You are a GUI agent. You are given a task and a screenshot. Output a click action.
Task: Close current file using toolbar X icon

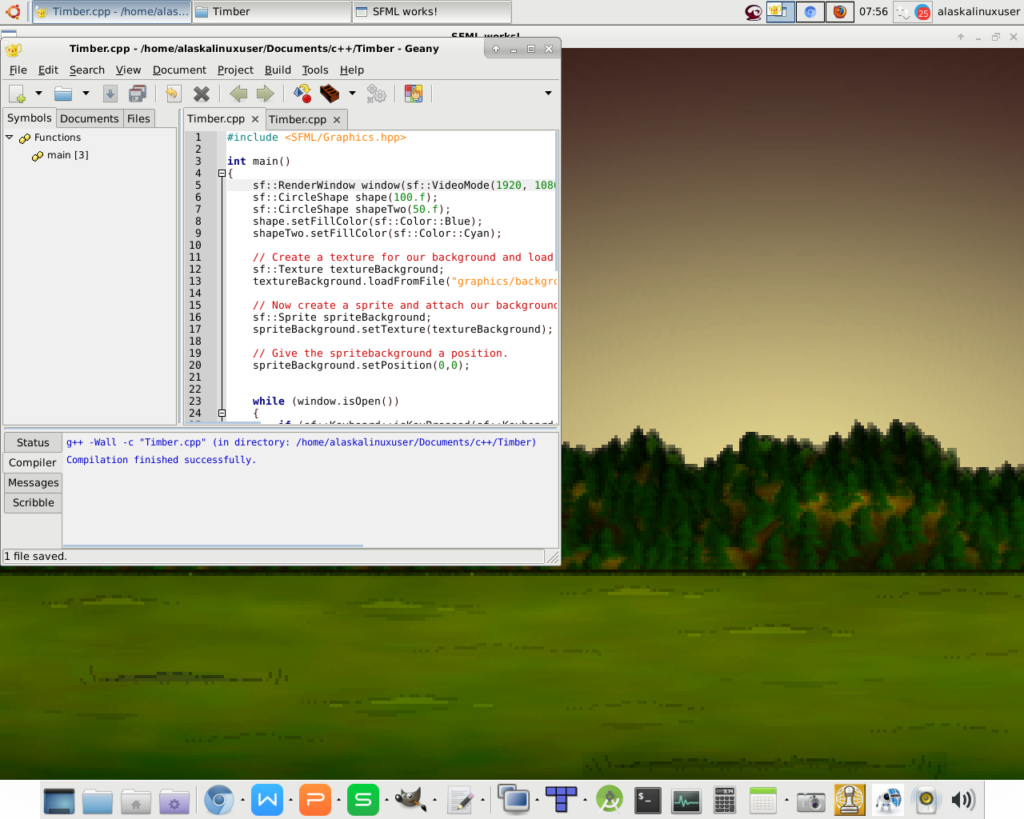click(x=201, y=94)
